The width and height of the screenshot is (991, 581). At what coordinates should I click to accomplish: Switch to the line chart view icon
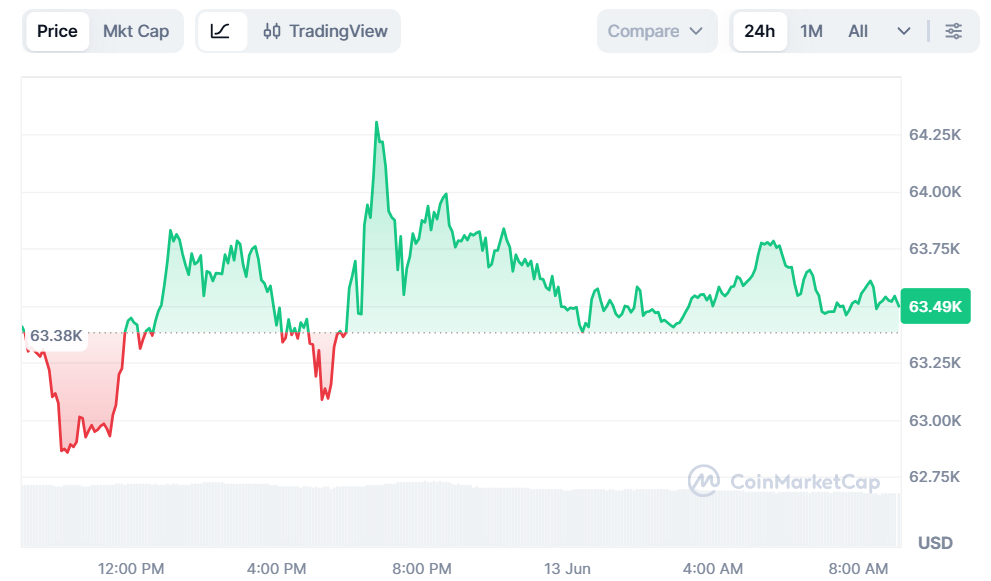(221, 31)
